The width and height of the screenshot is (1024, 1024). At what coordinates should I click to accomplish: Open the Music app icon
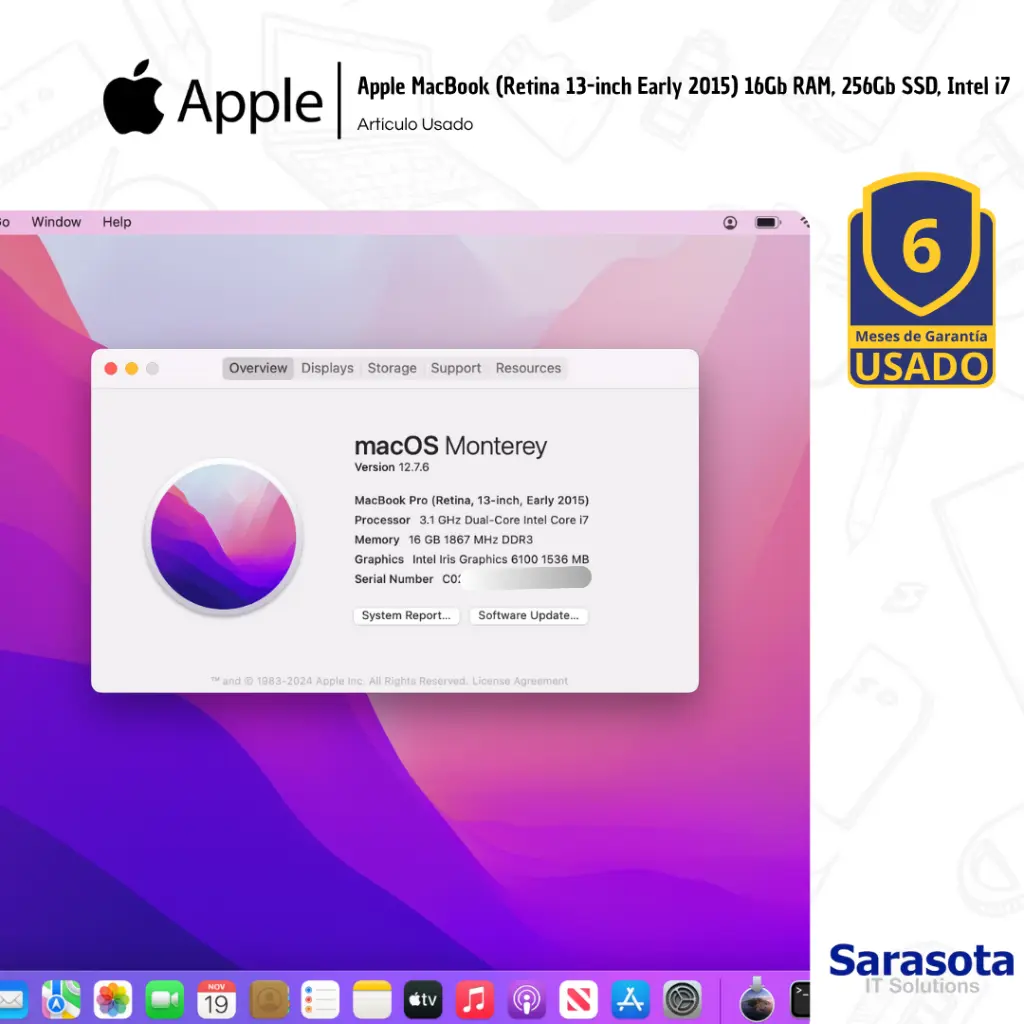[x=475, y=999]
